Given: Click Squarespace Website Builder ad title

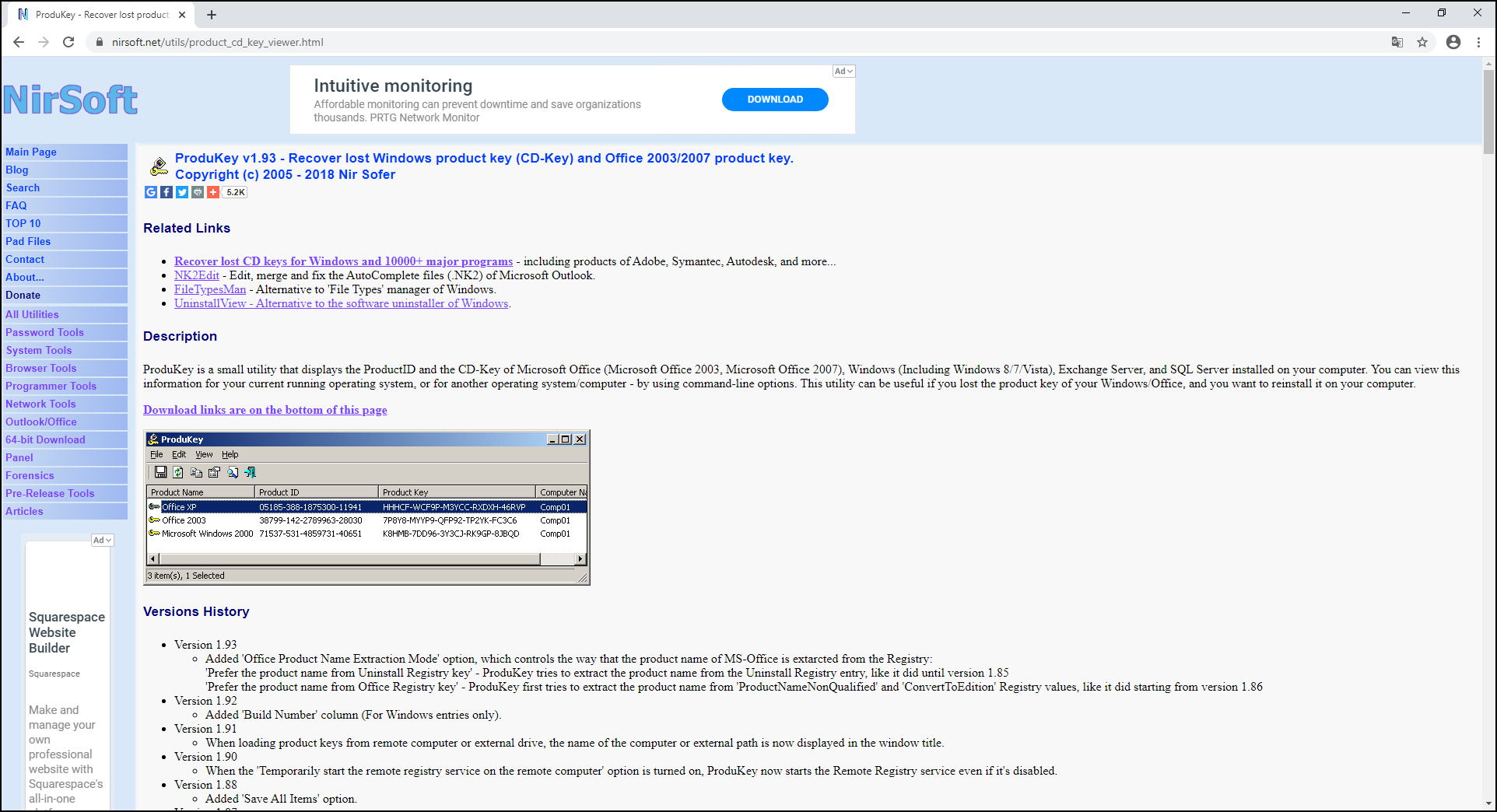Looking at the screenshot, I should (67, 632).
